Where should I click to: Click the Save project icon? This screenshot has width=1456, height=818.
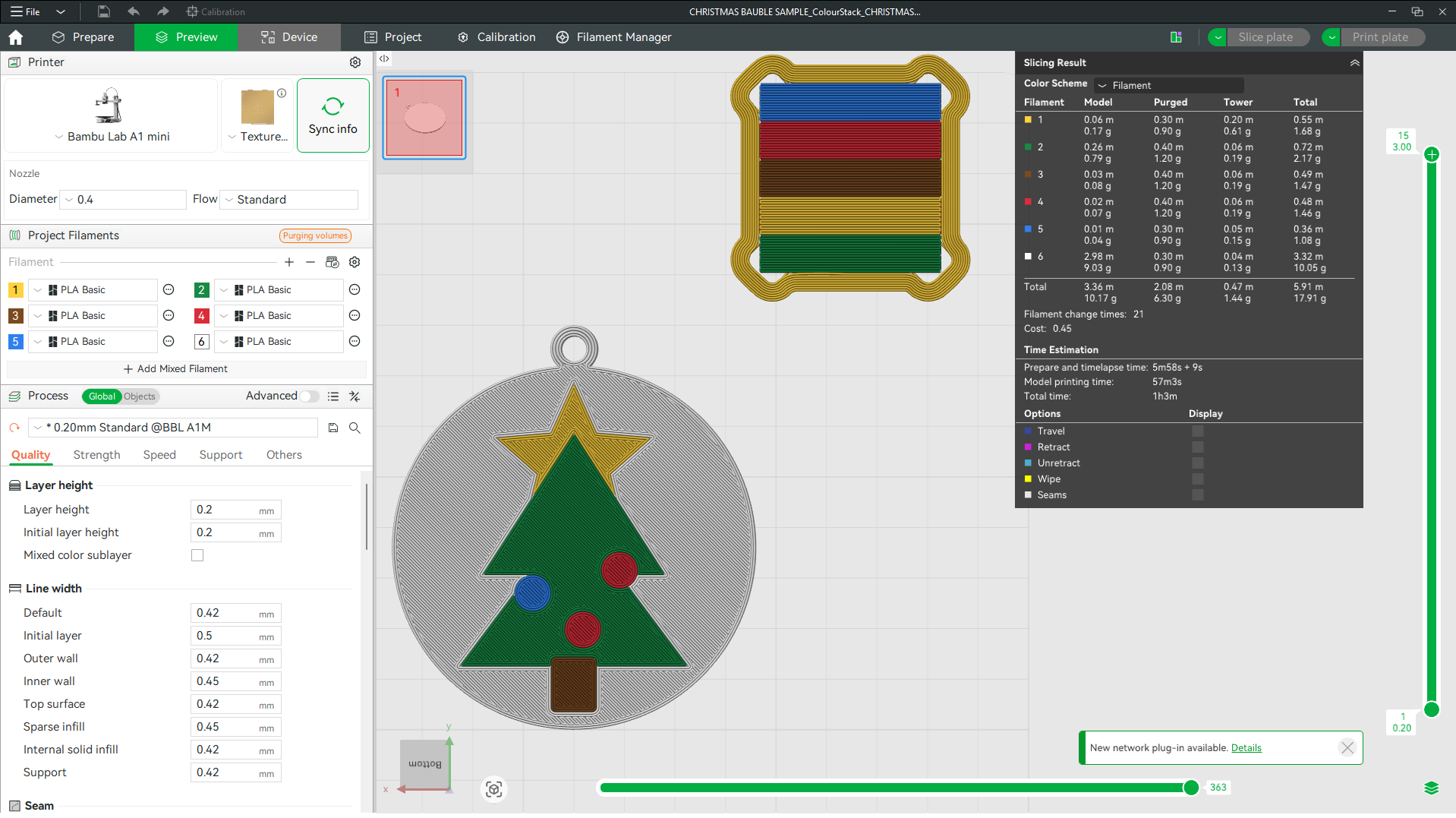pyautogui.click(x=104, y=11)
